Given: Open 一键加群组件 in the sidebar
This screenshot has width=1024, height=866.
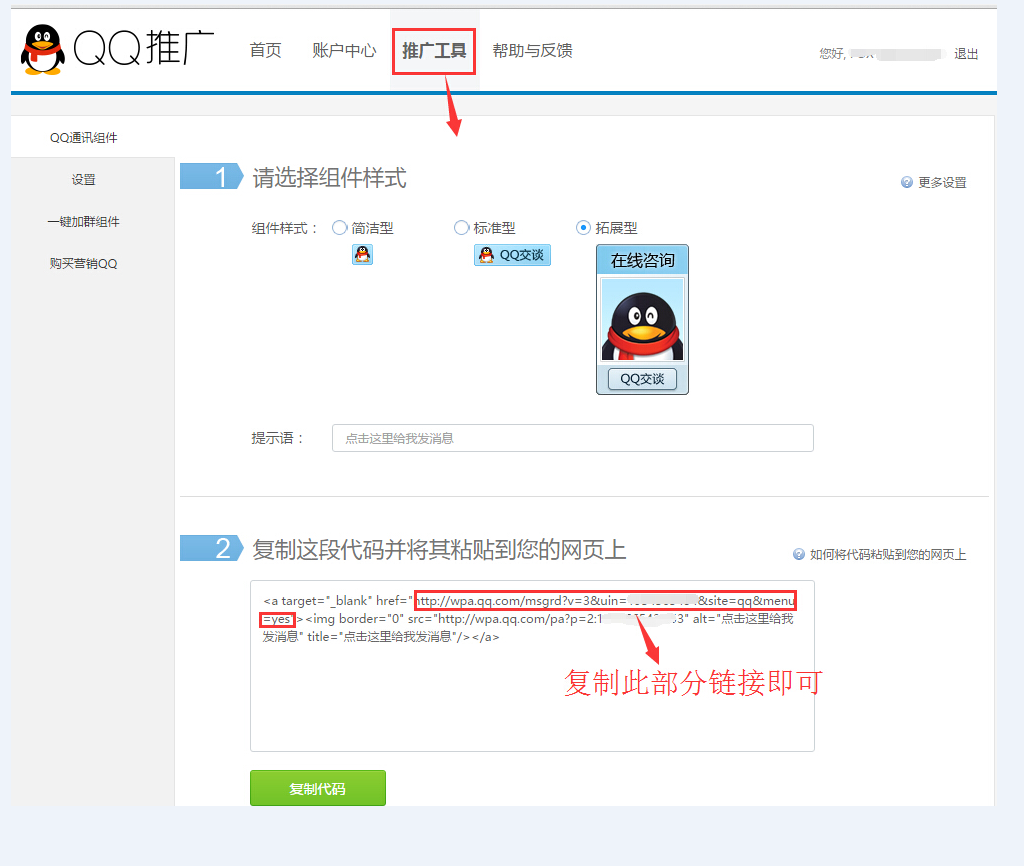Looking at the screenshot, I should tap(84, 221).
